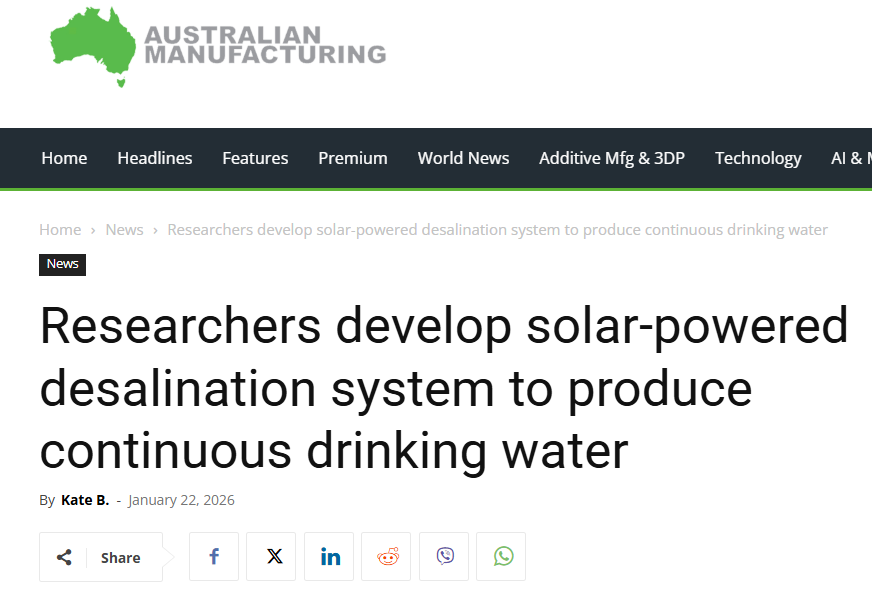Browse the Technology section
872x605 pixels.
point(758,158)
